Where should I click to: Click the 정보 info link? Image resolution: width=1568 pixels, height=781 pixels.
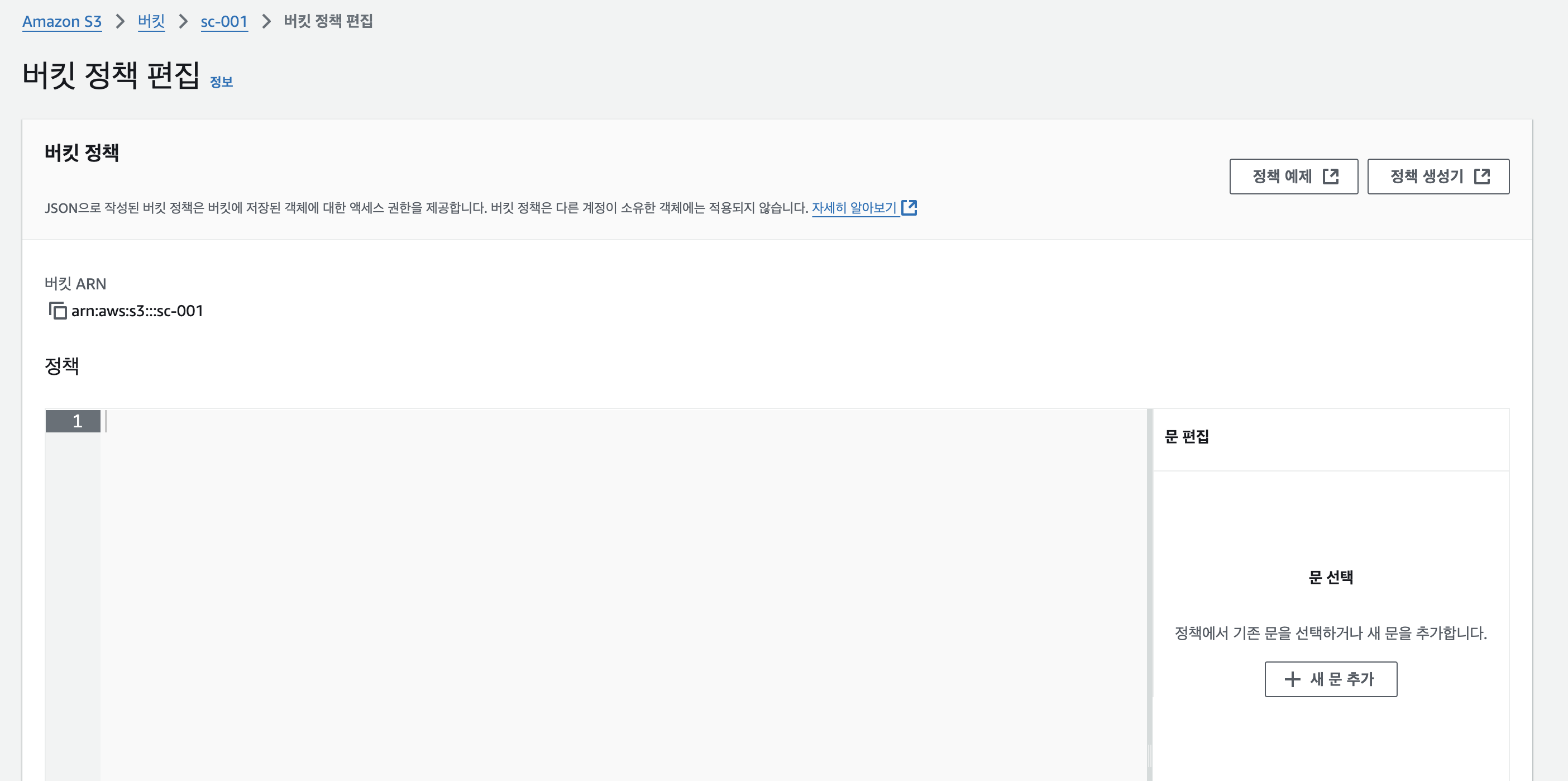(221, 82)
